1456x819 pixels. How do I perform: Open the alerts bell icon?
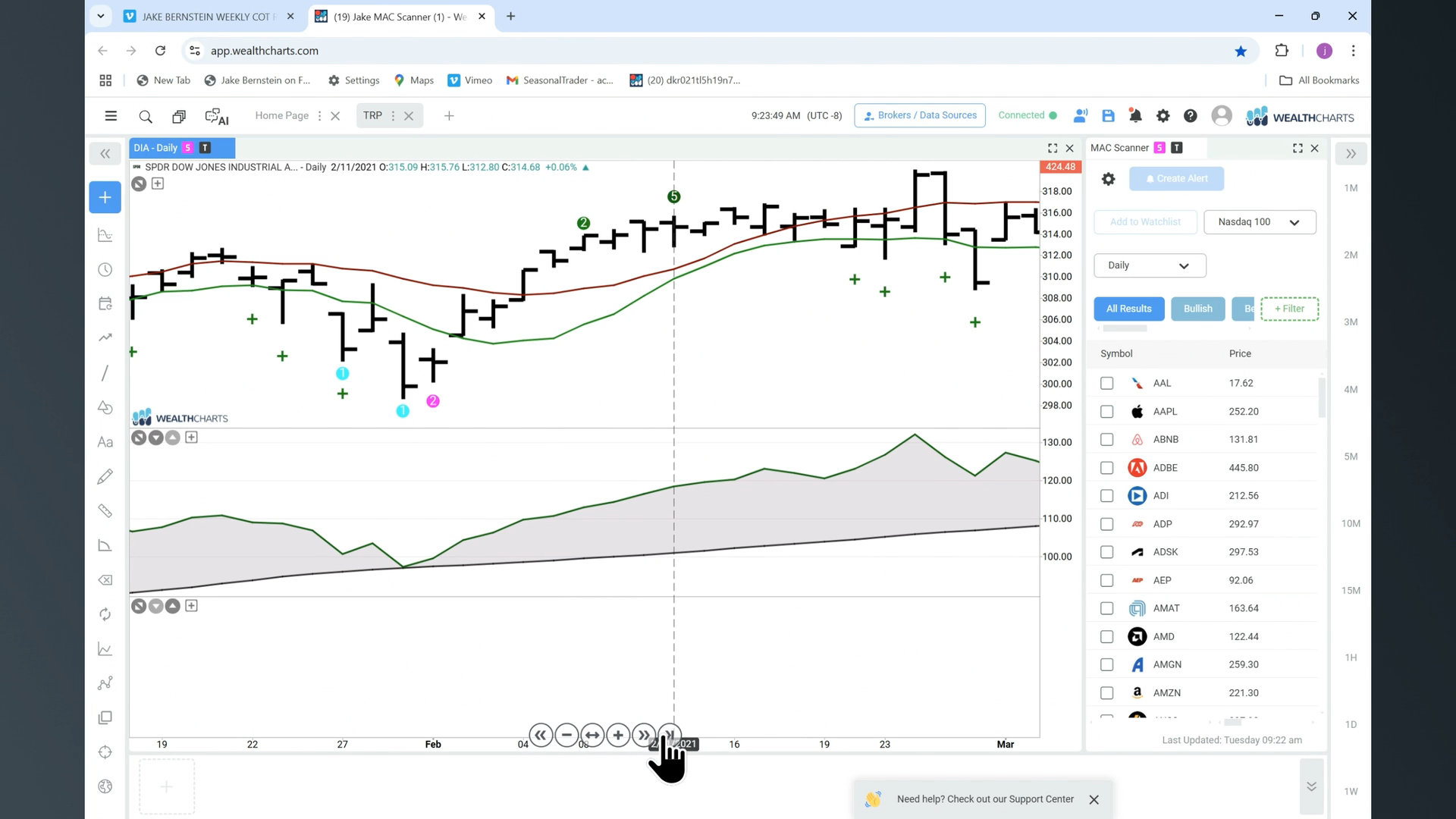click(x=1135, y=116)
